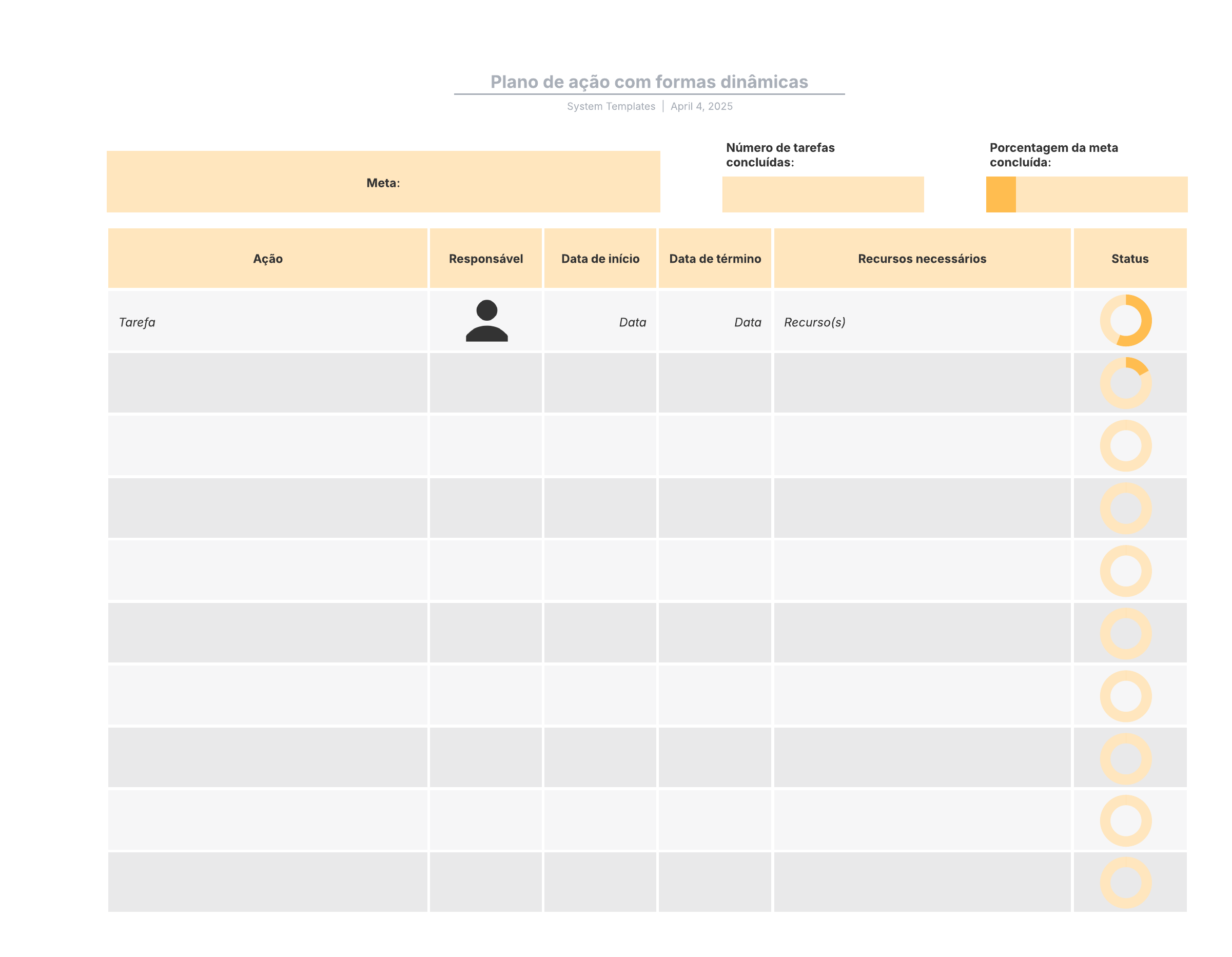Click the Ação column header

pyautogui.click(x=267, y=259)
